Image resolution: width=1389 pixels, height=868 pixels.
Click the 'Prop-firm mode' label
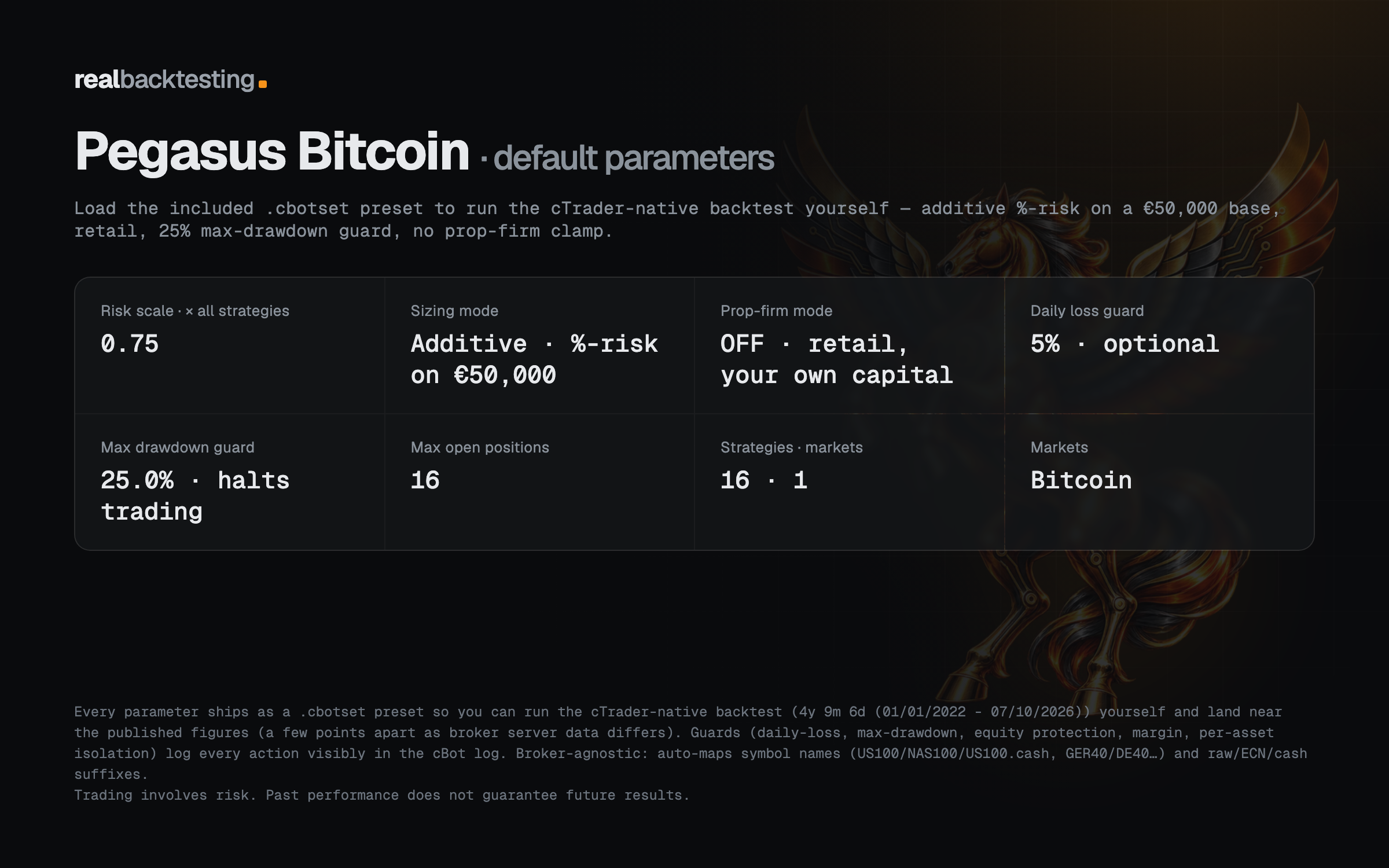776,311
